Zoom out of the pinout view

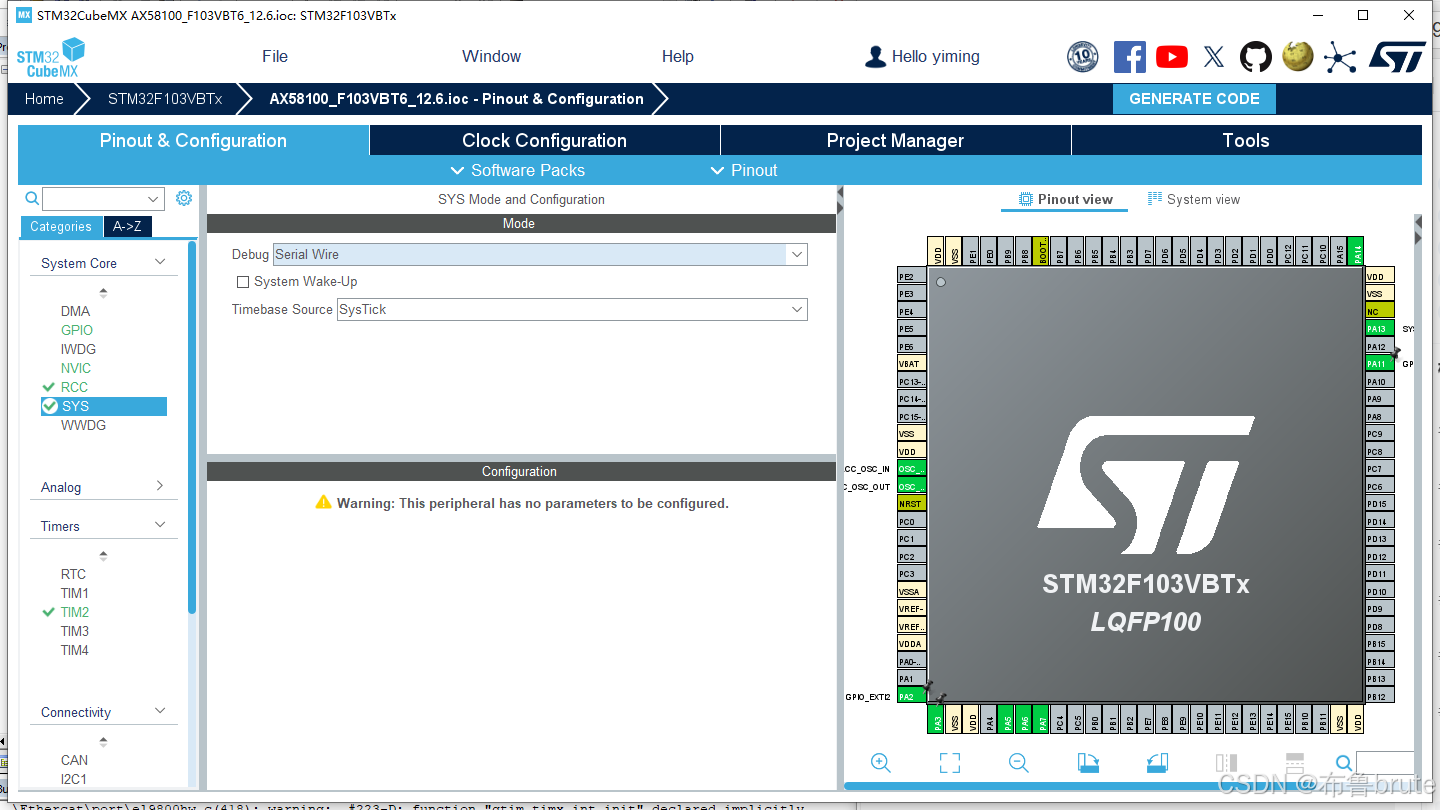[x=1019, y=763]
